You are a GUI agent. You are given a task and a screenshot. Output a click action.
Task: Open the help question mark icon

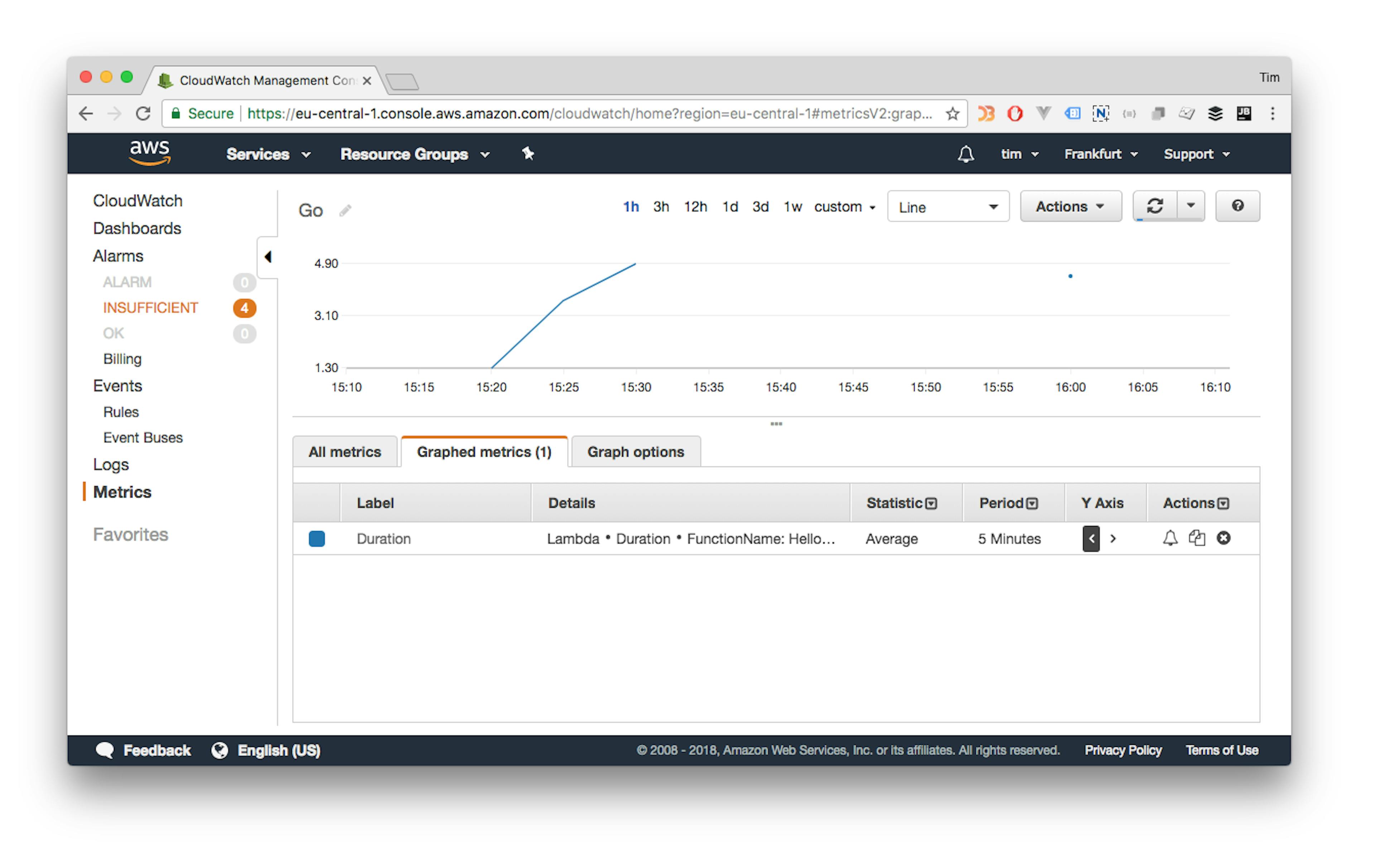click(x=1237, y=206)
